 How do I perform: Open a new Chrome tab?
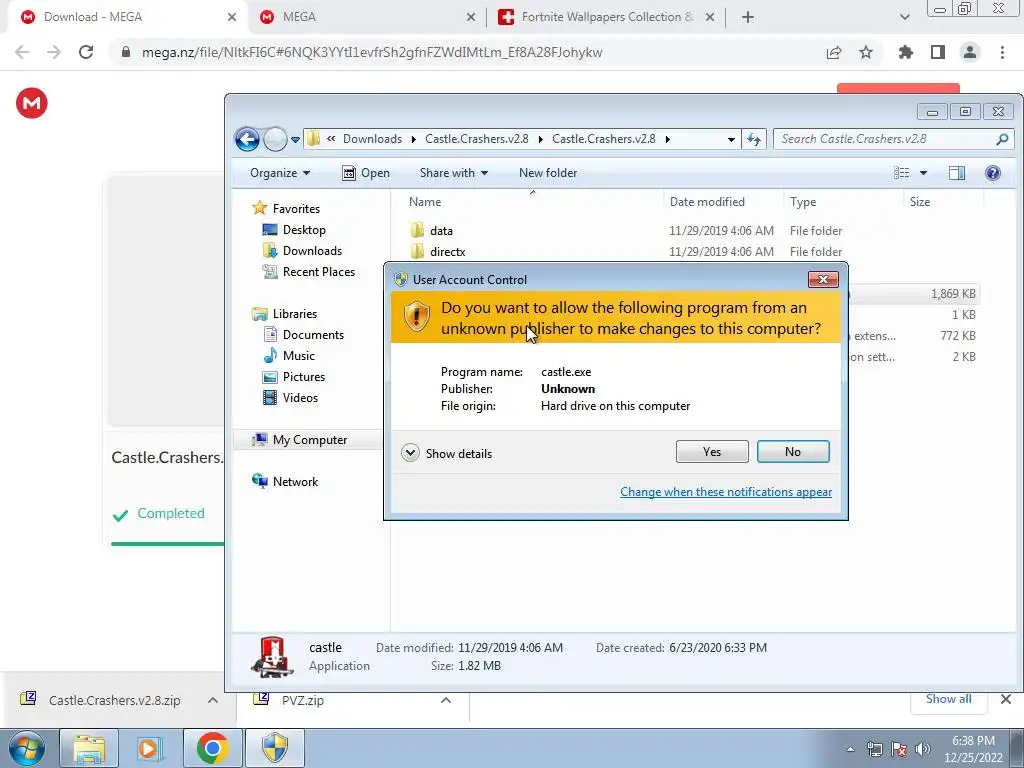[748, 18]
